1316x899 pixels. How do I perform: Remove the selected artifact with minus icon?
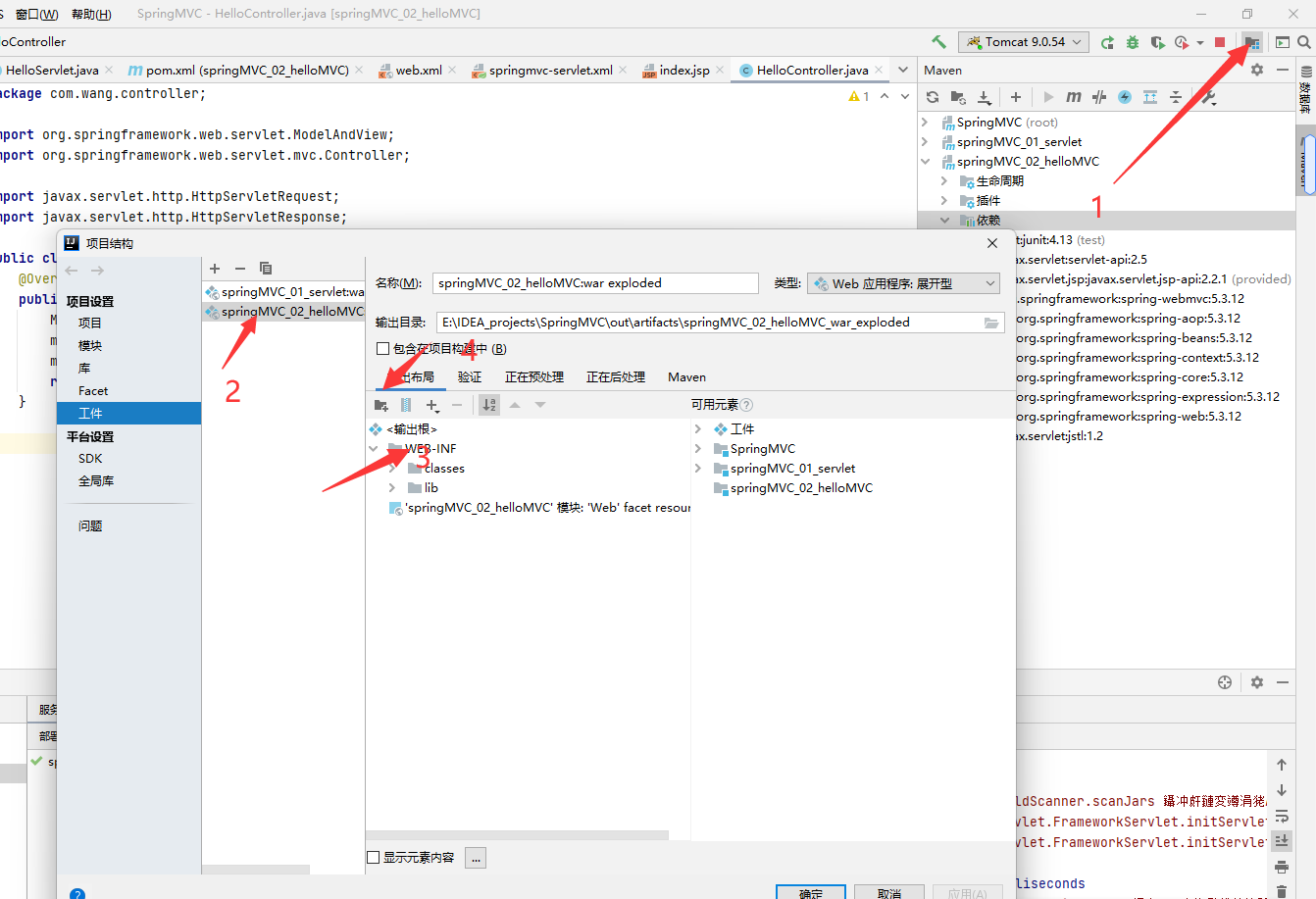point(240,268)
